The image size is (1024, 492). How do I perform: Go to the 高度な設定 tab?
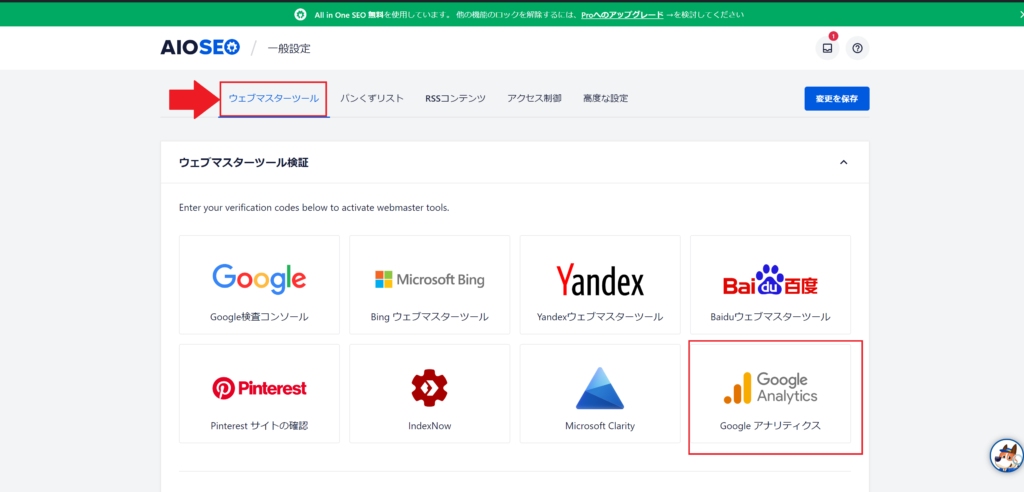click(605, 99)
